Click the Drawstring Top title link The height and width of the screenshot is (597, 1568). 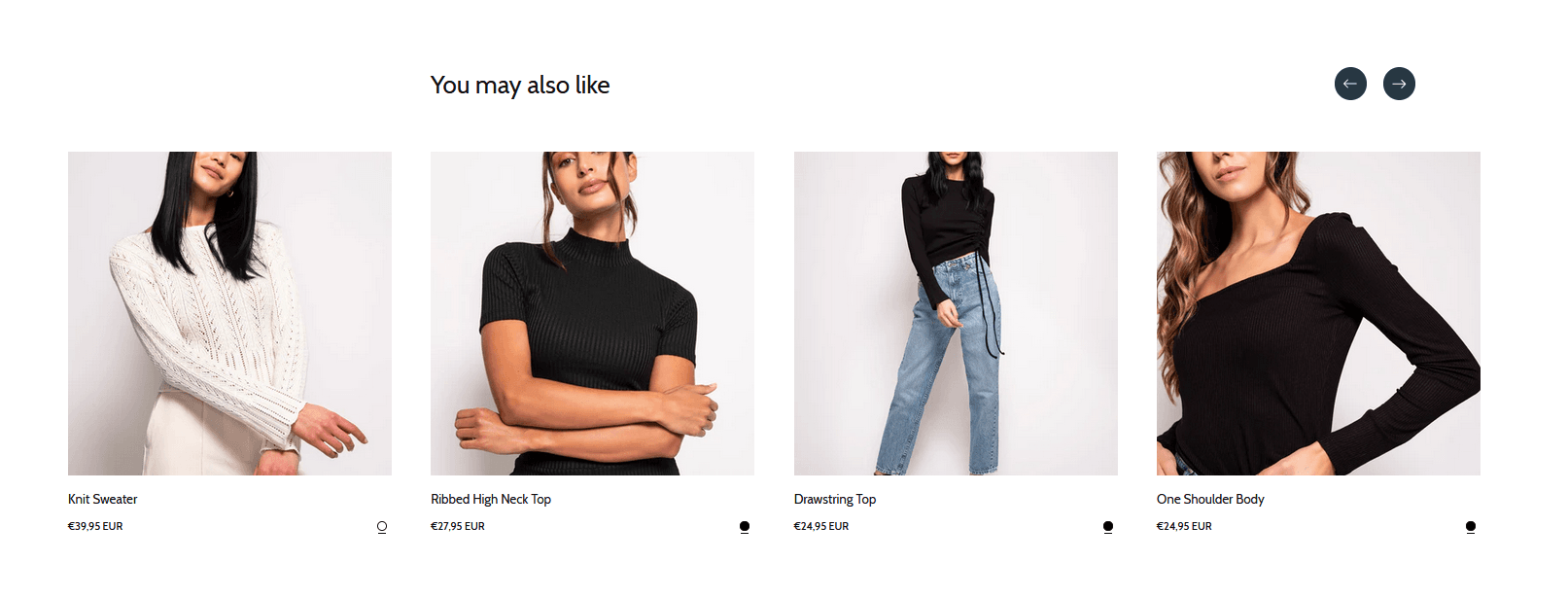click(x=835, y=499)
